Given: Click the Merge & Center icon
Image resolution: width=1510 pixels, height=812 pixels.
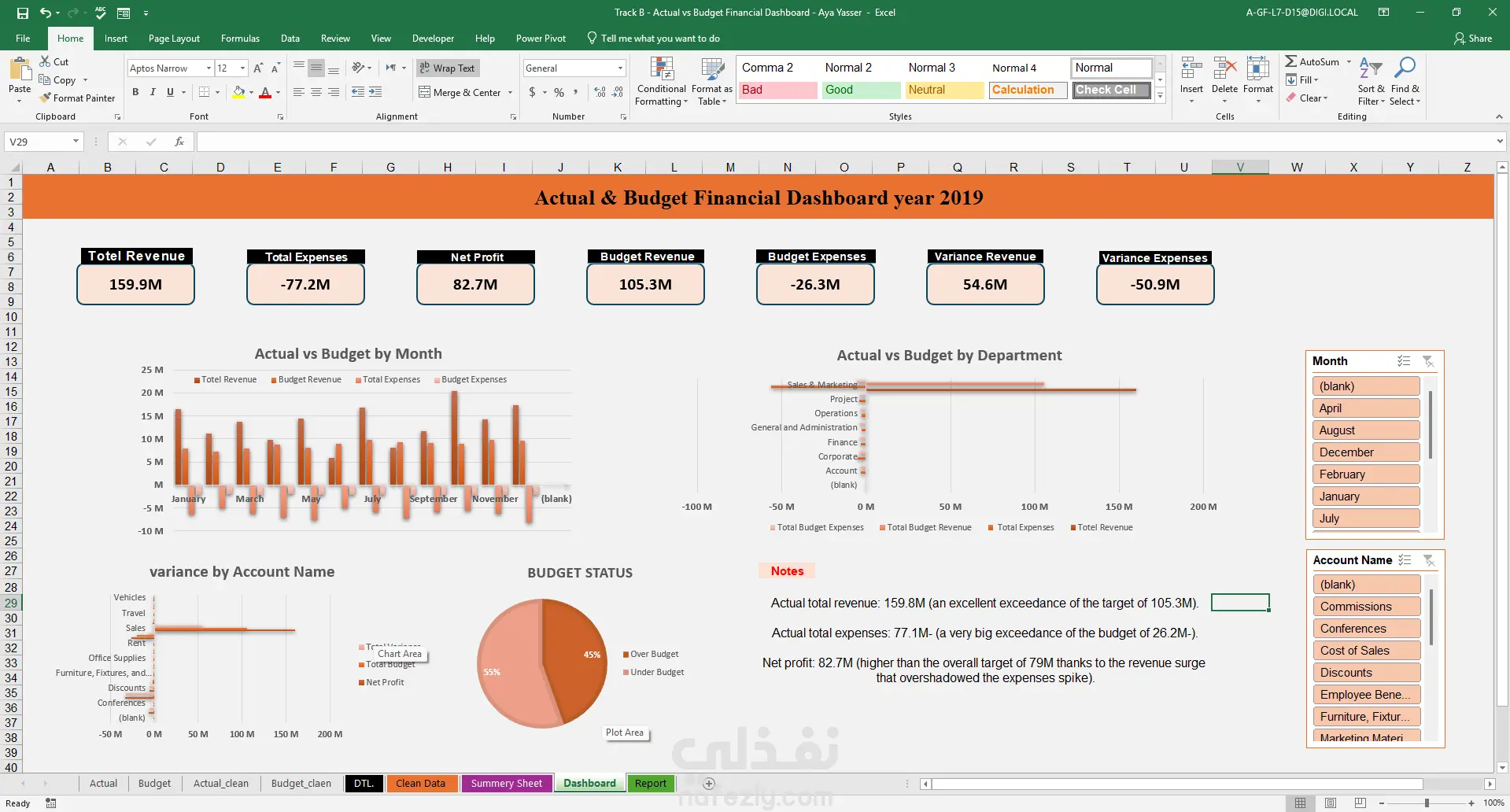Looking at the screenshot, I should pos(425,92).
